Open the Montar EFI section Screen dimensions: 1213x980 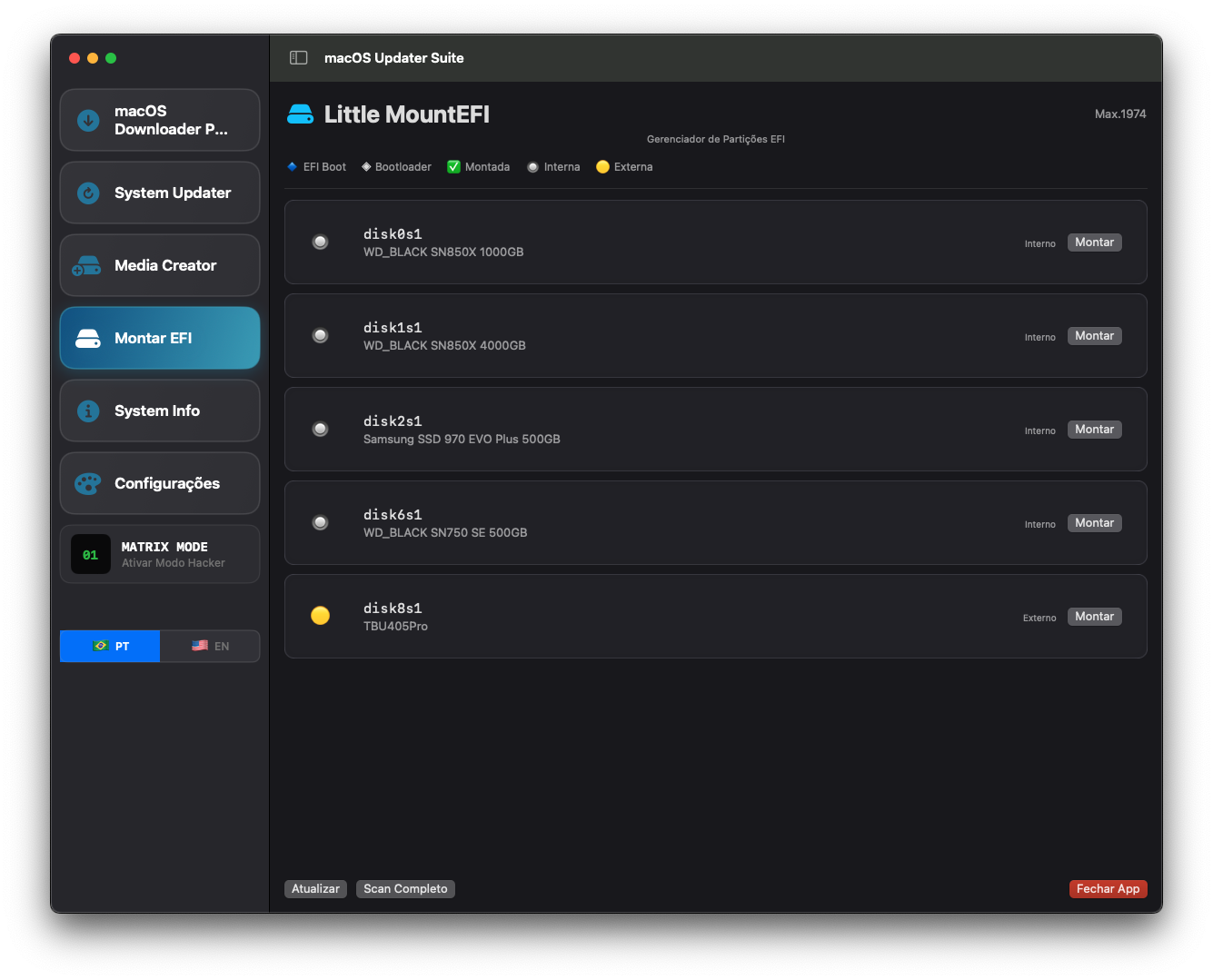pos(160,338)
